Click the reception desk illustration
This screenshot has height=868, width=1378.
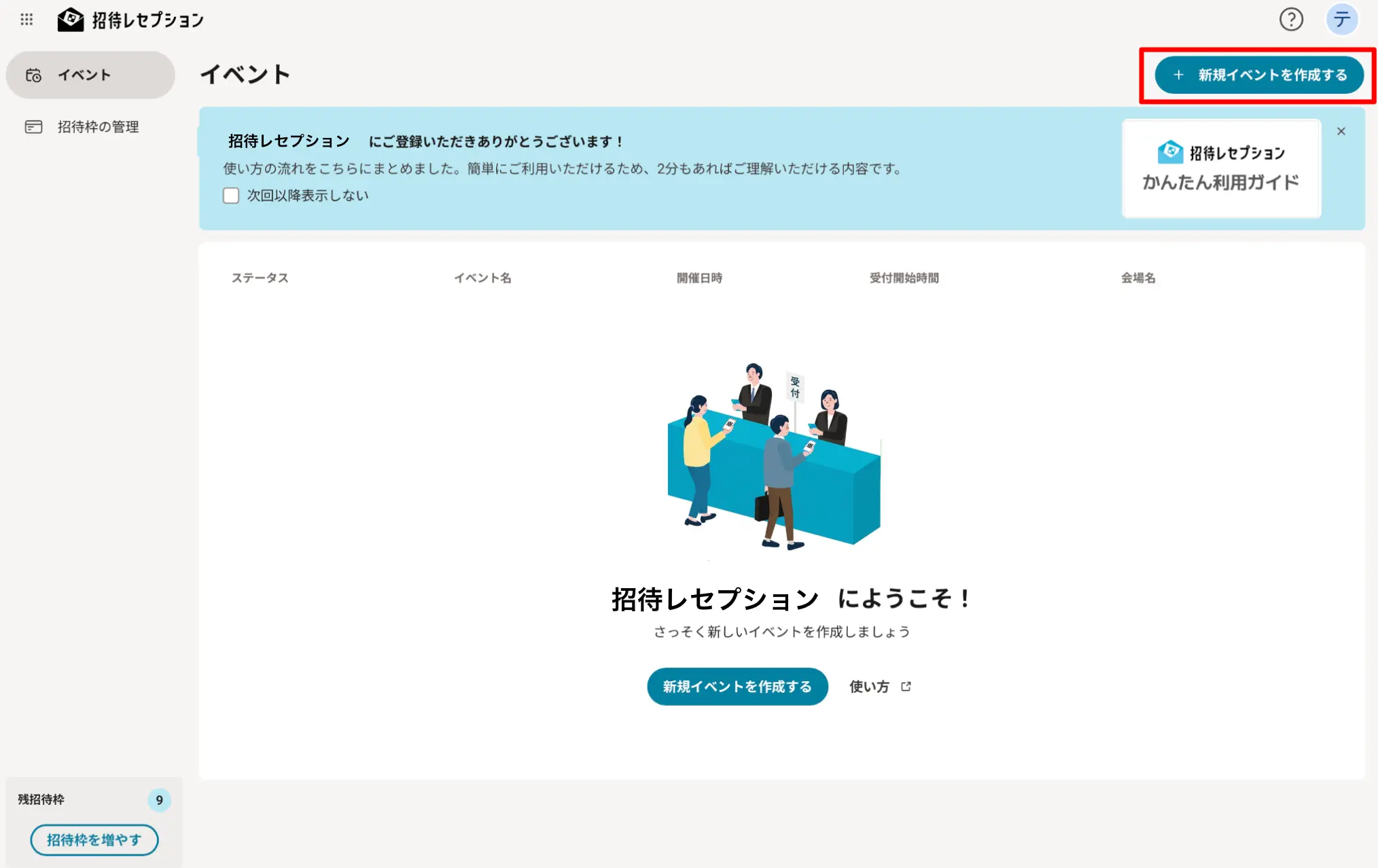(x=775, y=456)
